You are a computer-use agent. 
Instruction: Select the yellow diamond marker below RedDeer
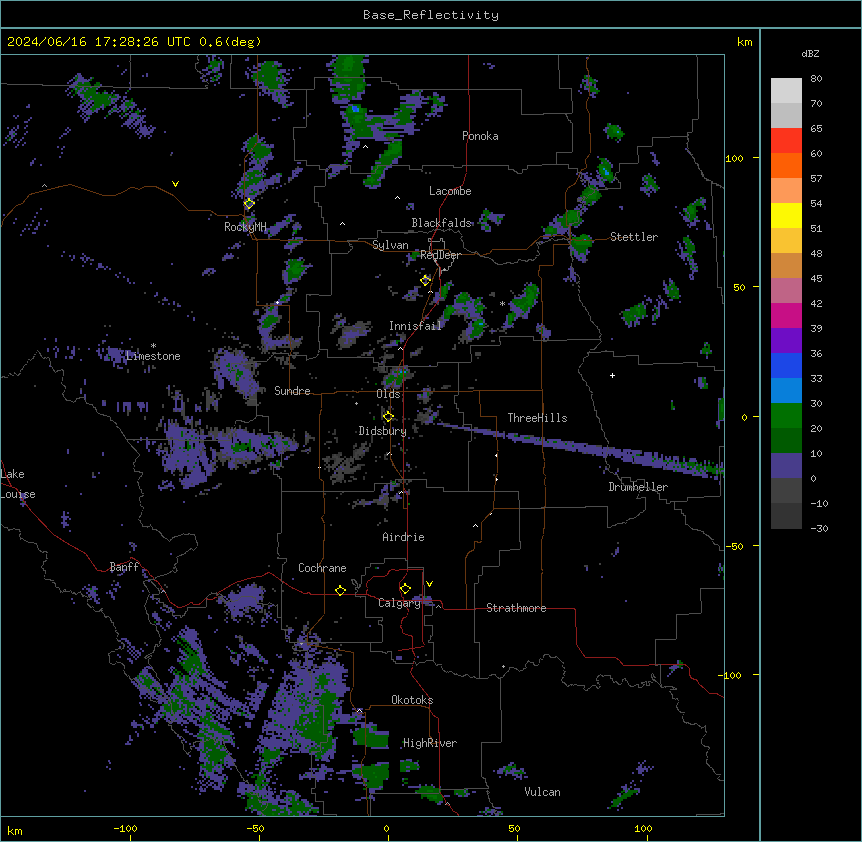pos(425,281)
